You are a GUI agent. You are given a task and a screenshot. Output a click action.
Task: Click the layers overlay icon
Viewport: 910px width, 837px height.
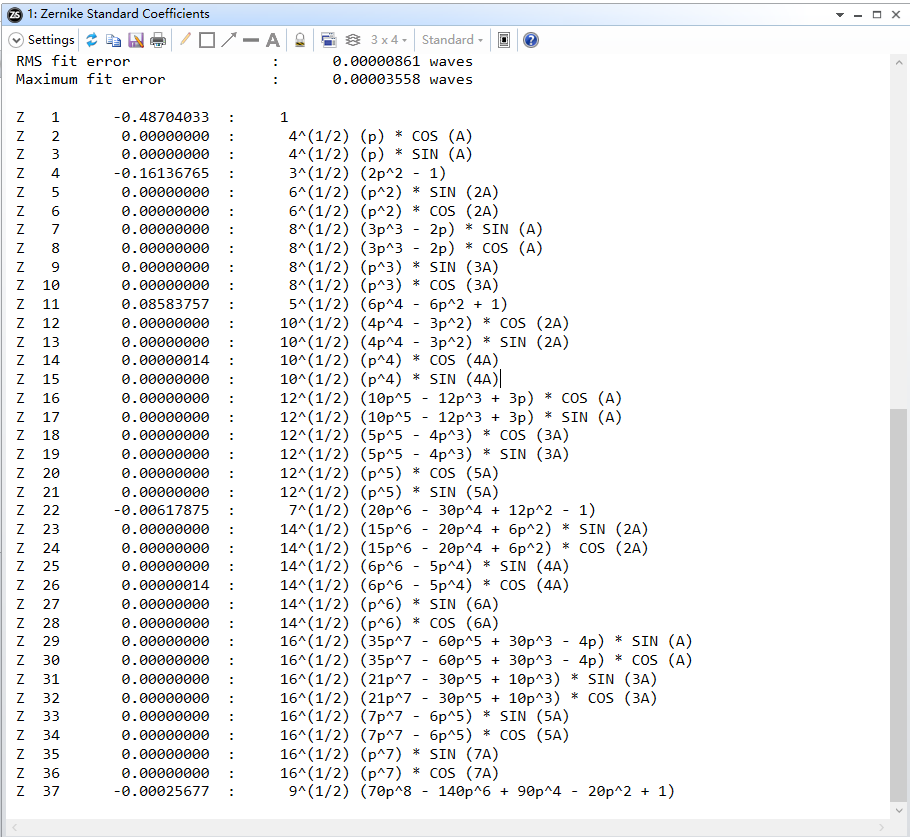[353, 40]
